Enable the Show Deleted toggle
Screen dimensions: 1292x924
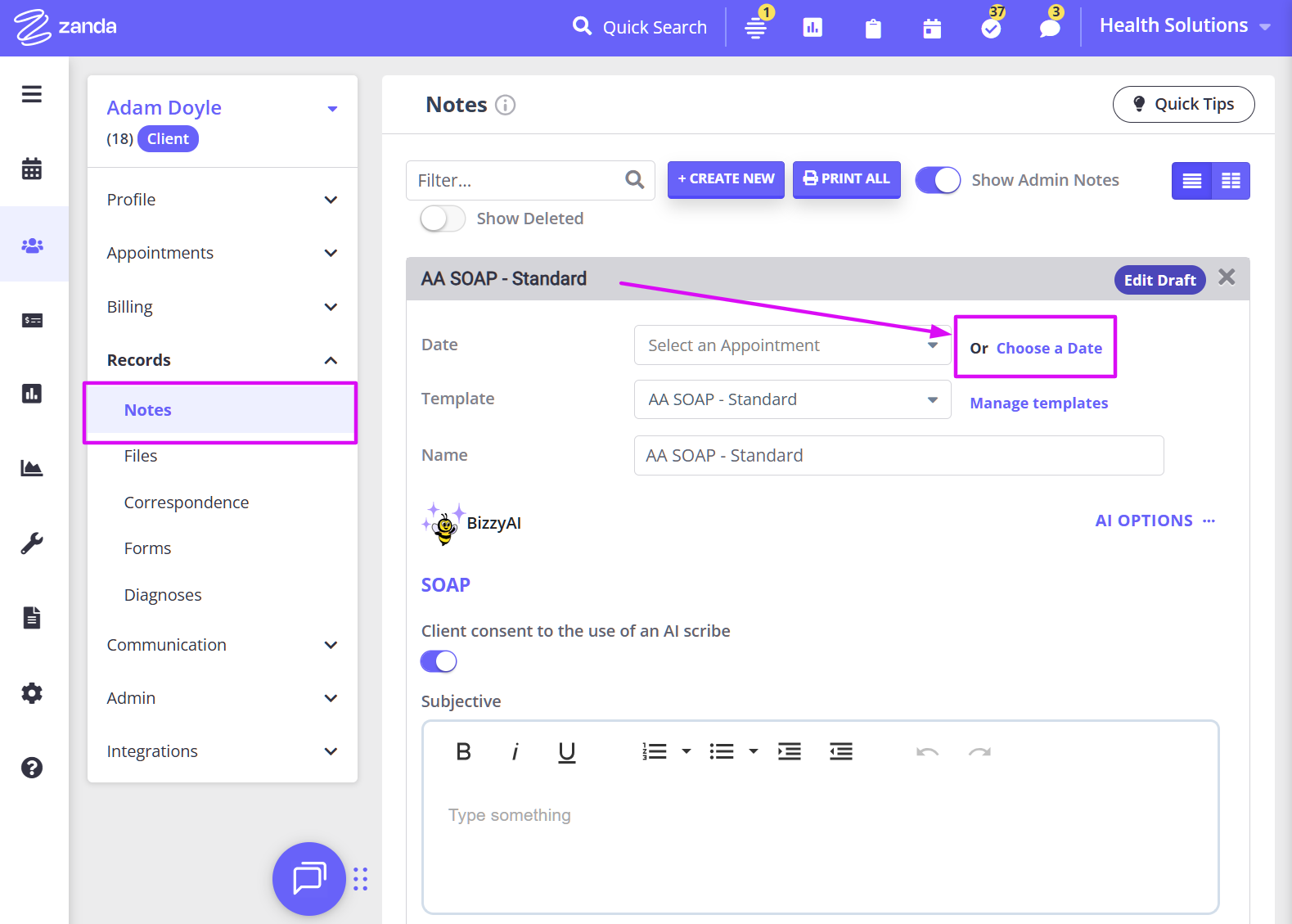pos(442,219)
